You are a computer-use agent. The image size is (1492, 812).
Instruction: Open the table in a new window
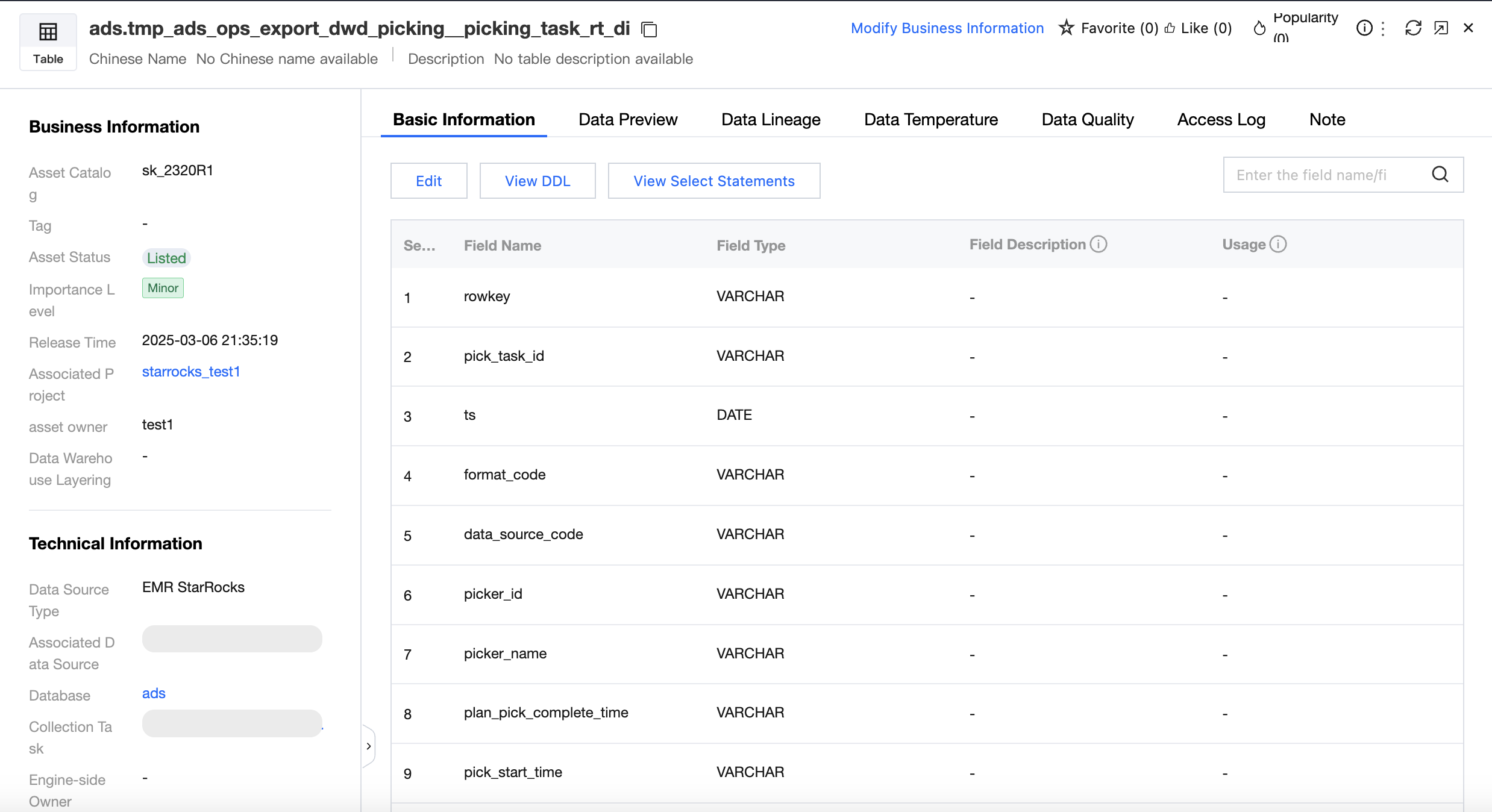click(x=1441, y=28)
